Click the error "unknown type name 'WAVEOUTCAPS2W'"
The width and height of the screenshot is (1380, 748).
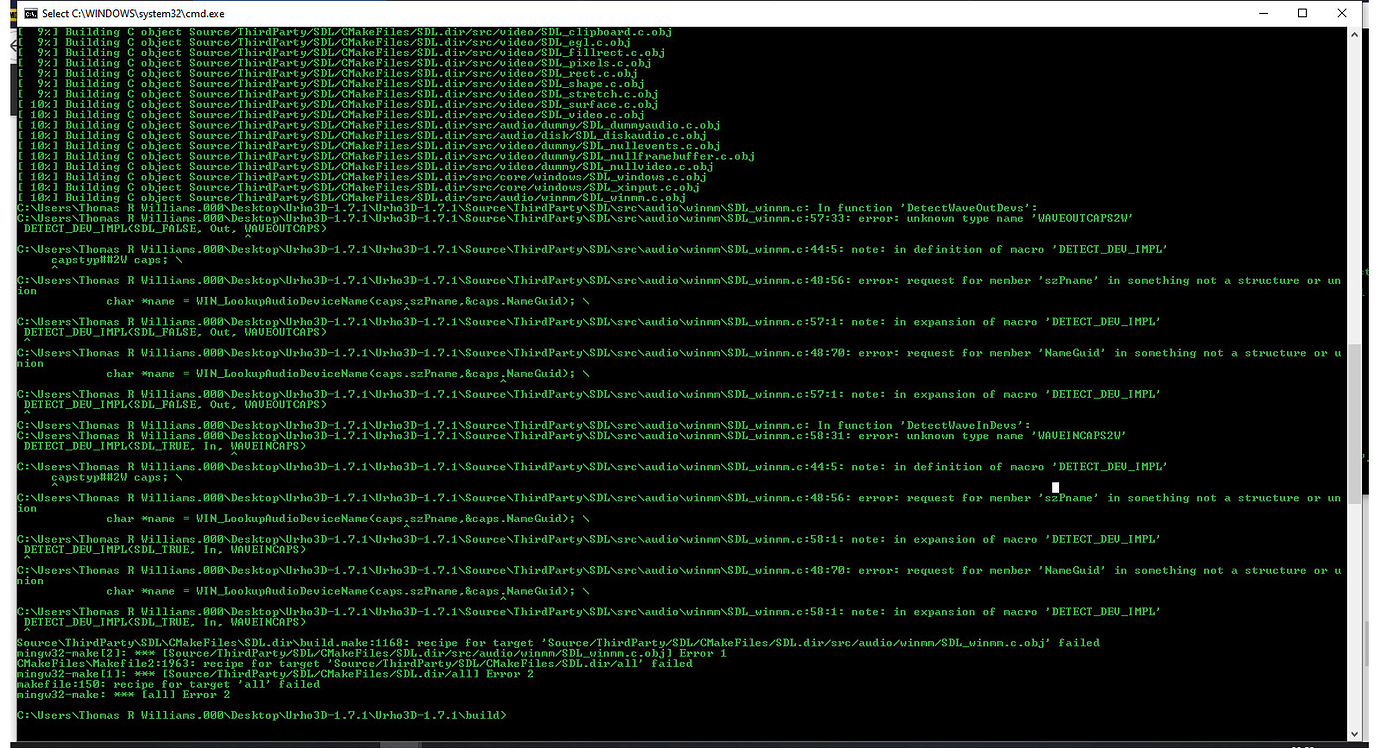click(575, 218)
